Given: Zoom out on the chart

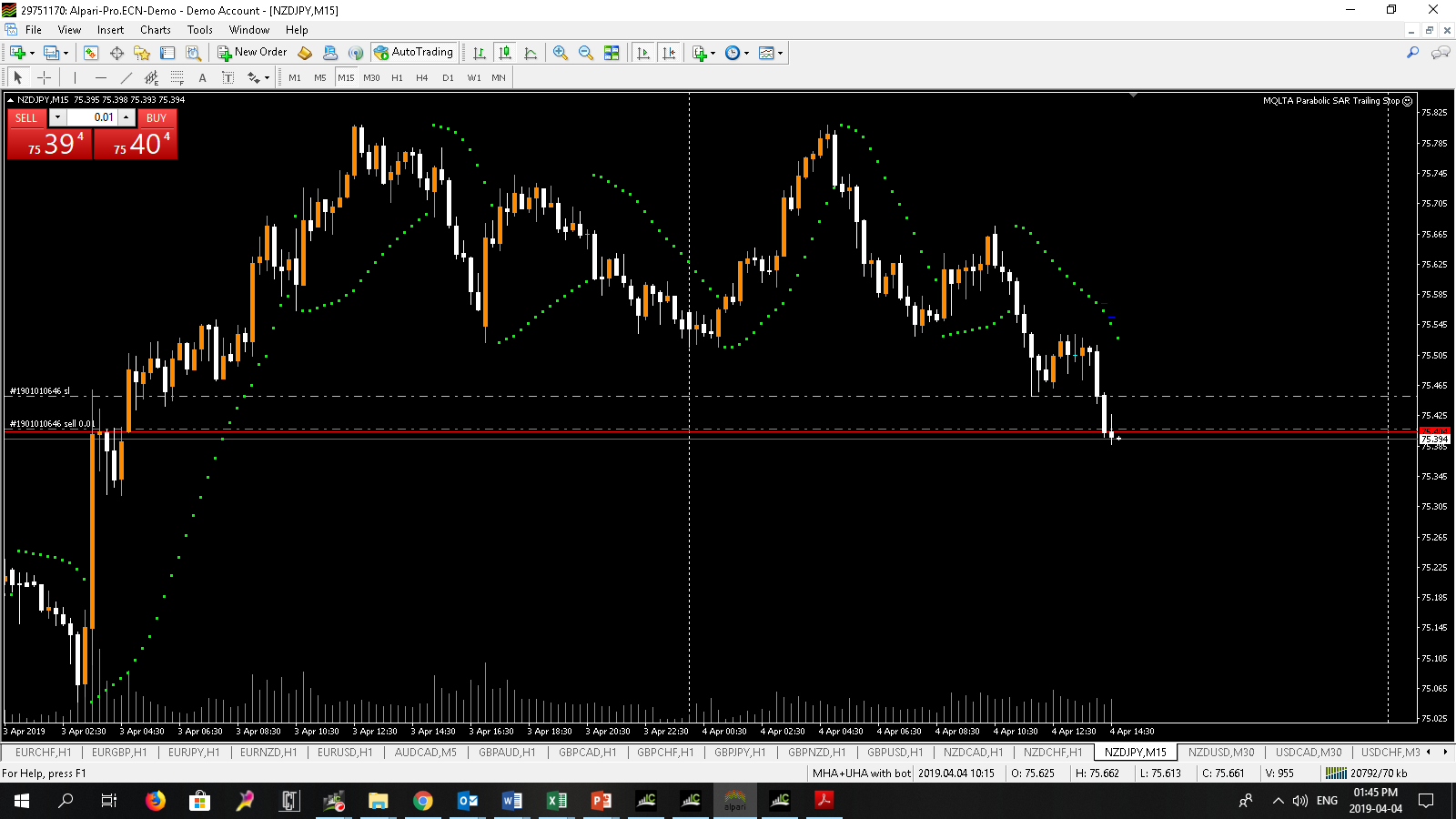Looking at the screenshot, I should [x=586, y=53].
